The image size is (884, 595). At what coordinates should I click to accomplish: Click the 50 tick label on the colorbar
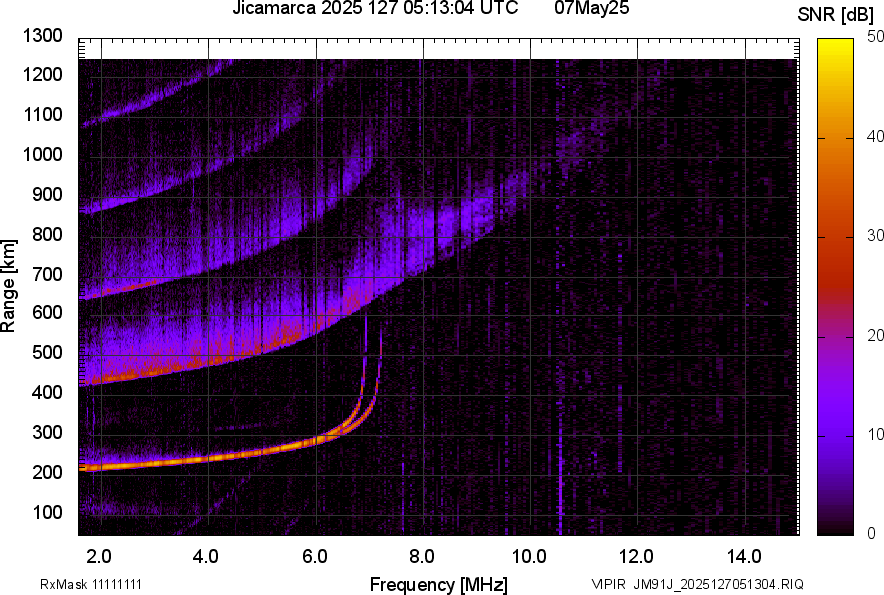tap(877, 37)
